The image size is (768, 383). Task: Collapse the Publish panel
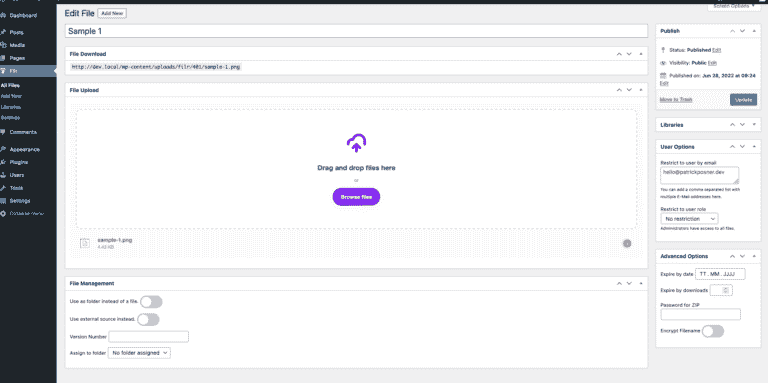[x=754, y=31]
